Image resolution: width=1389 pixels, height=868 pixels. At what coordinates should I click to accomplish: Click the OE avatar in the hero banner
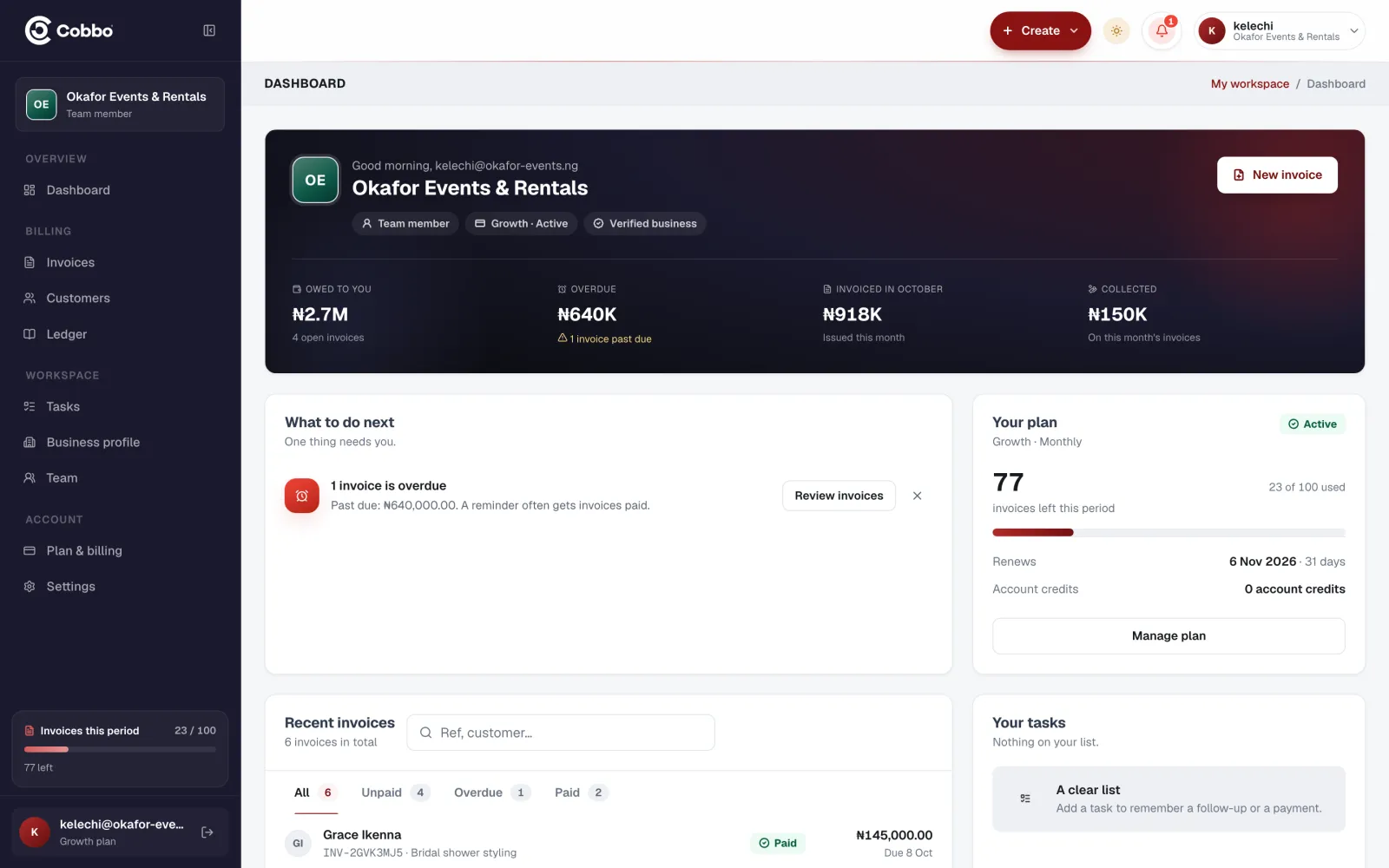[x=315, y=180]
